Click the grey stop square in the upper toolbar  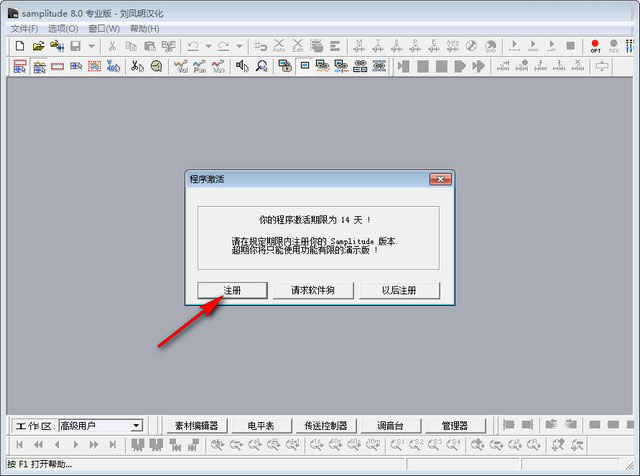[x=571, y=46]
